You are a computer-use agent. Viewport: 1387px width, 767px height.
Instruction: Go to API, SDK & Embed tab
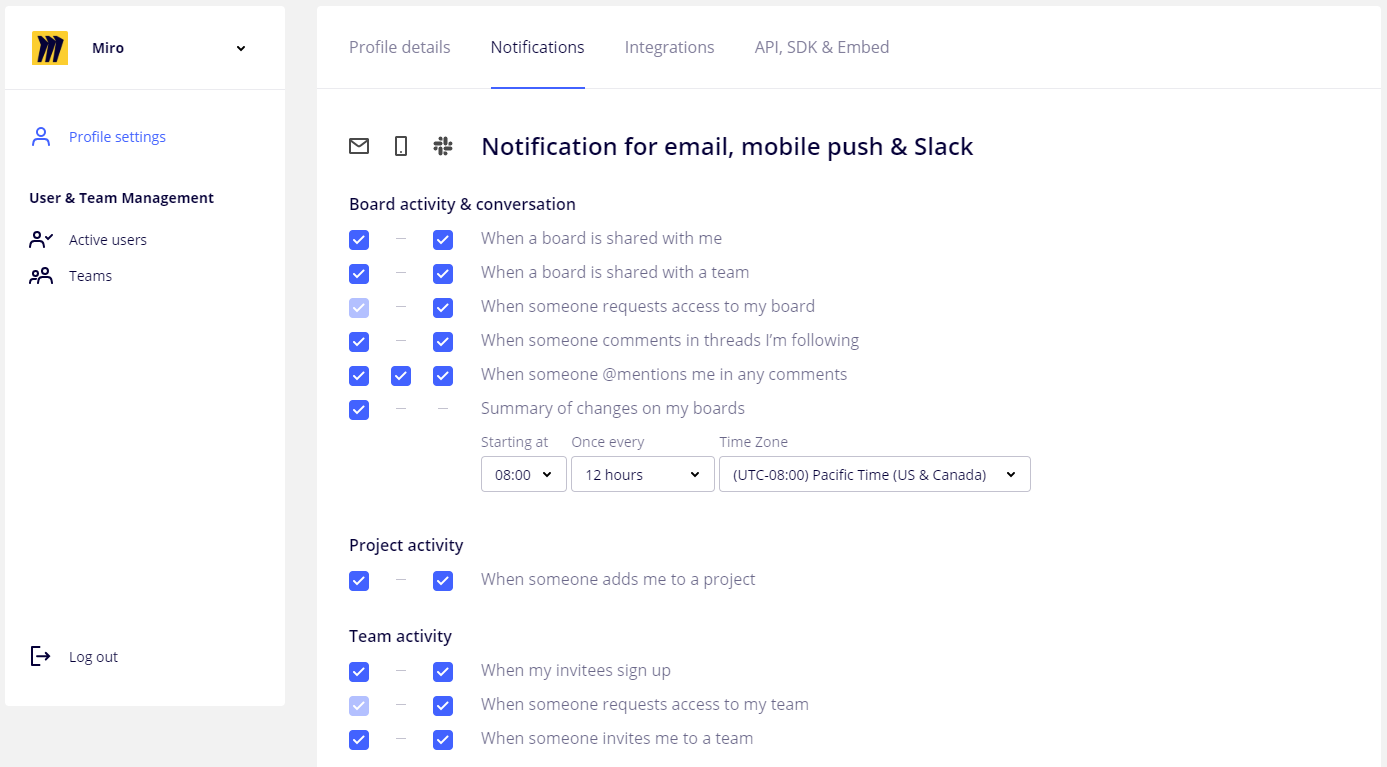821,47
